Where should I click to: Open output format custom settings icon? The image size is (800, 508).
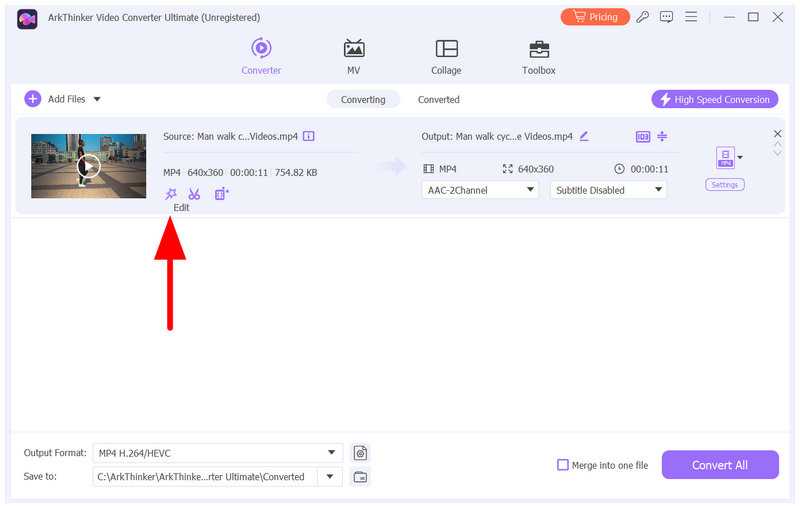coord(360,453)
